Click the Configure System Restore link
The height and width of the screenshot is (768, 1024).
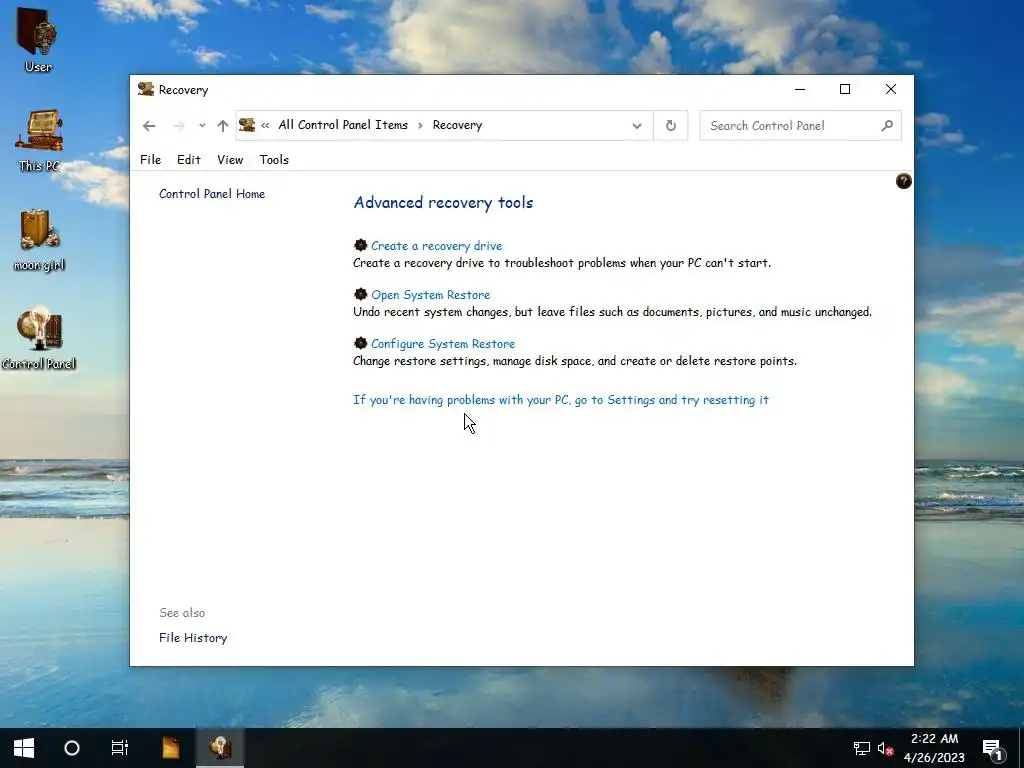(443, 344)
